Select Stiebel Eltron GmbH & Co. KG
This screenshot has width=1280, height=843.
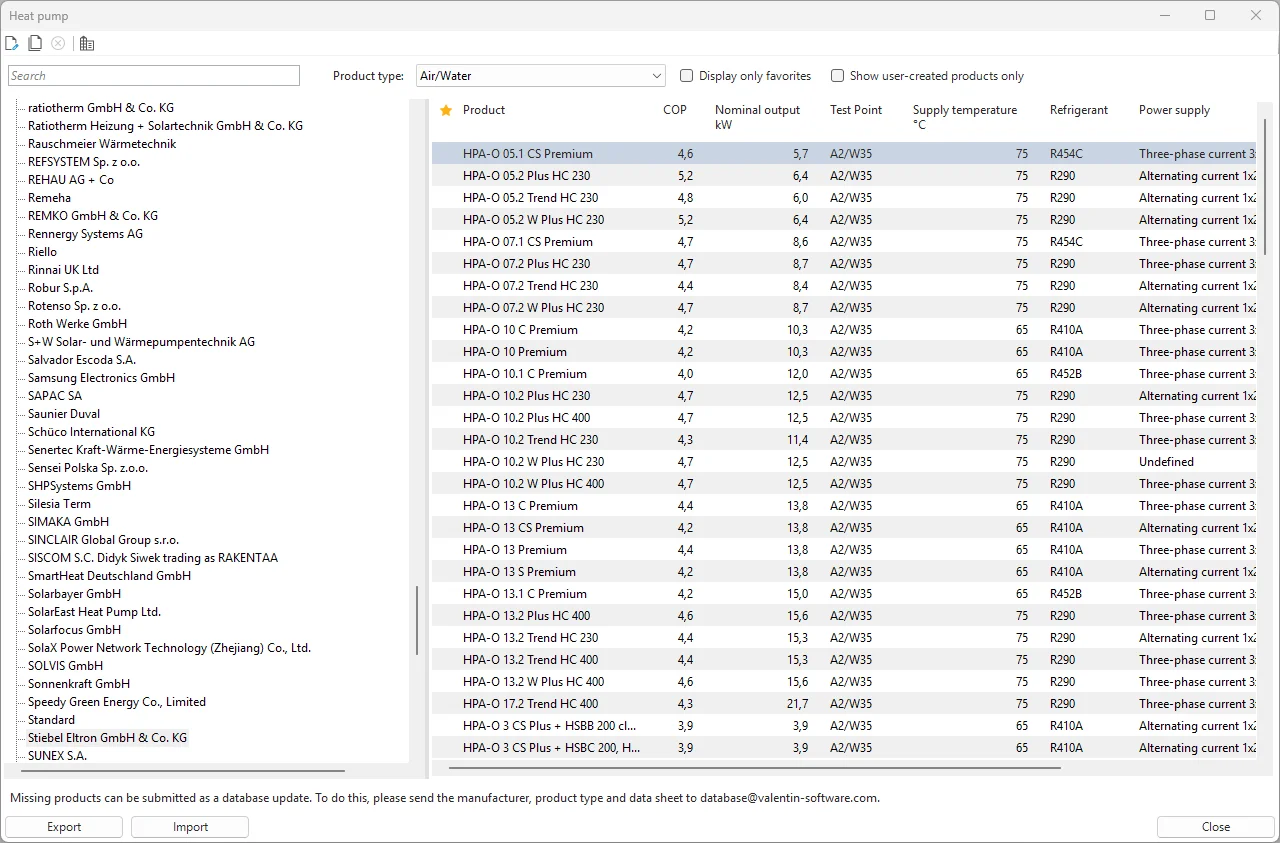[x=107, y=738]
